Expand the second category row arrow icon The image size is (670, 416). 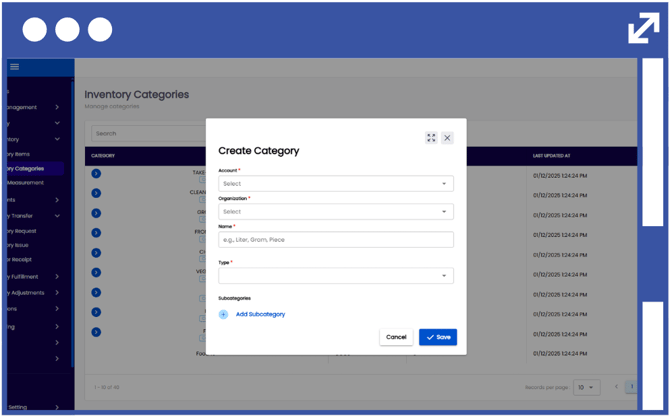[96, 193]
